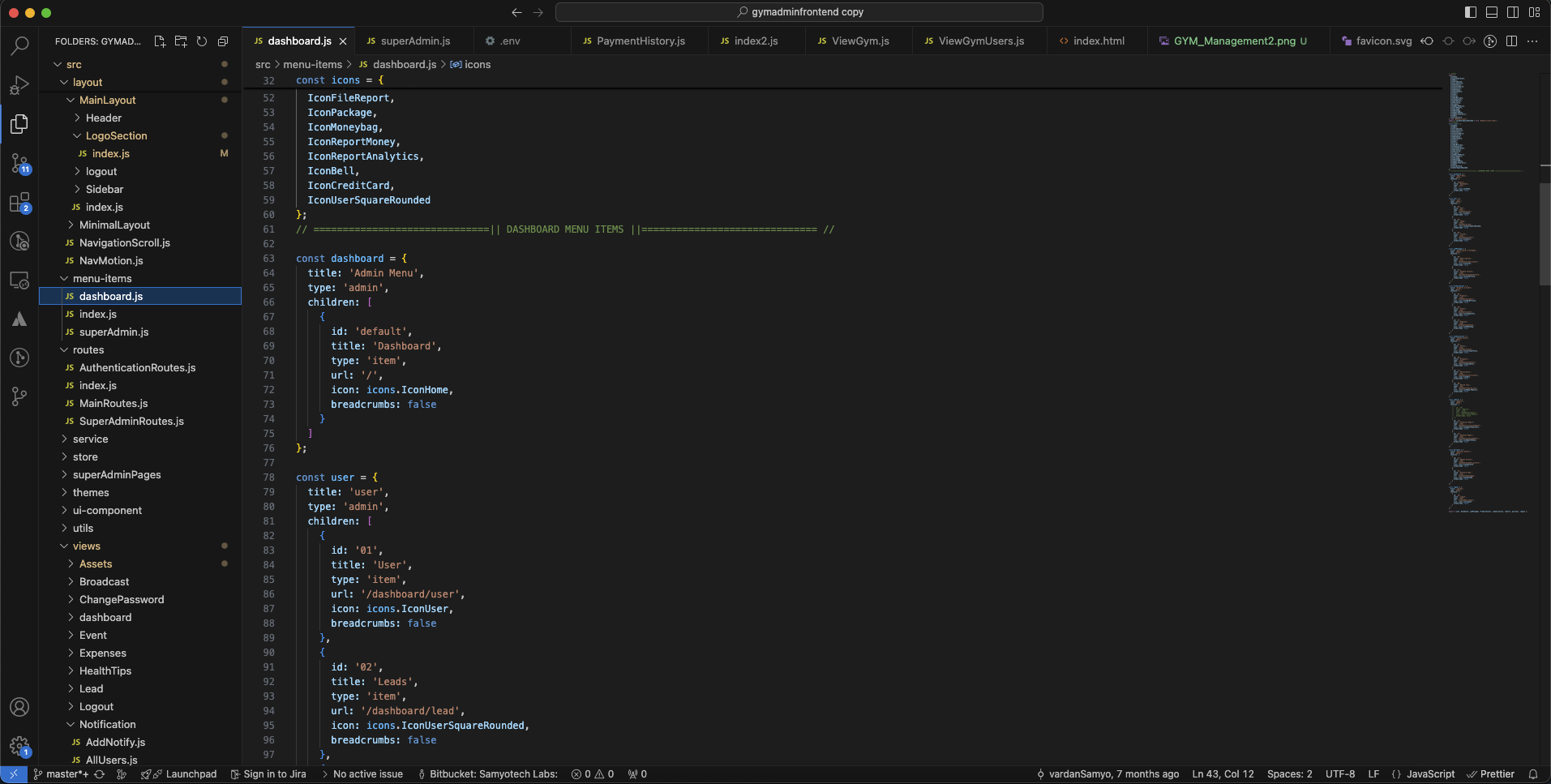Open the Accounts icon in activity bar
The image size is (1551, 784).
pyautogui.click(x=19, y=707)
